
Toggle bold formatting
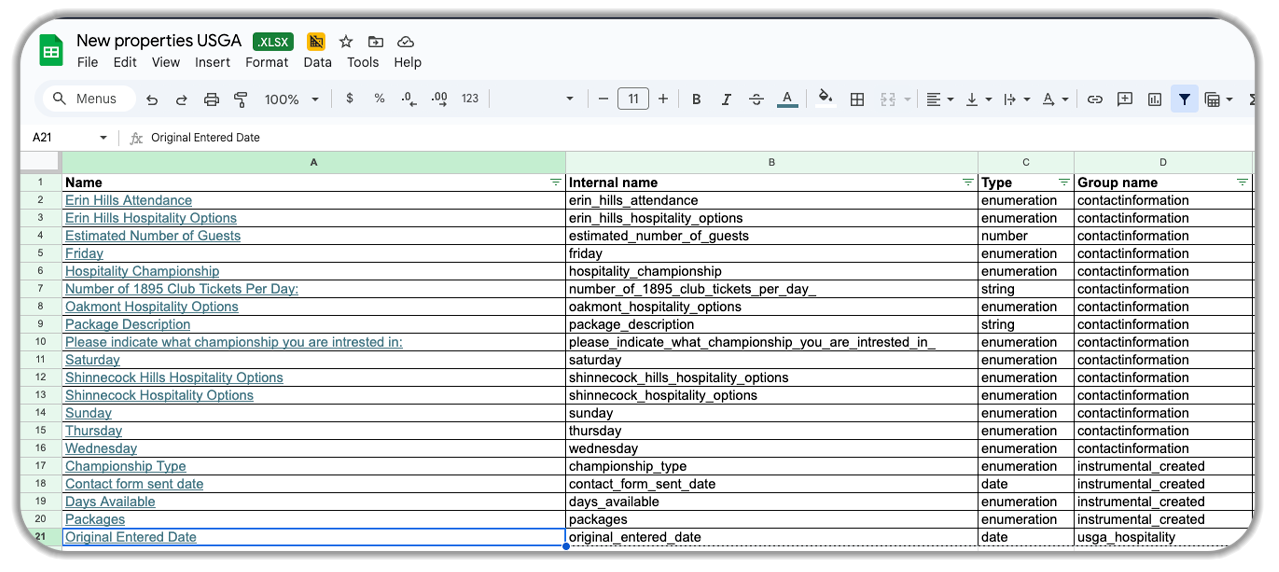pyautogui.click(x=696, y=99)
